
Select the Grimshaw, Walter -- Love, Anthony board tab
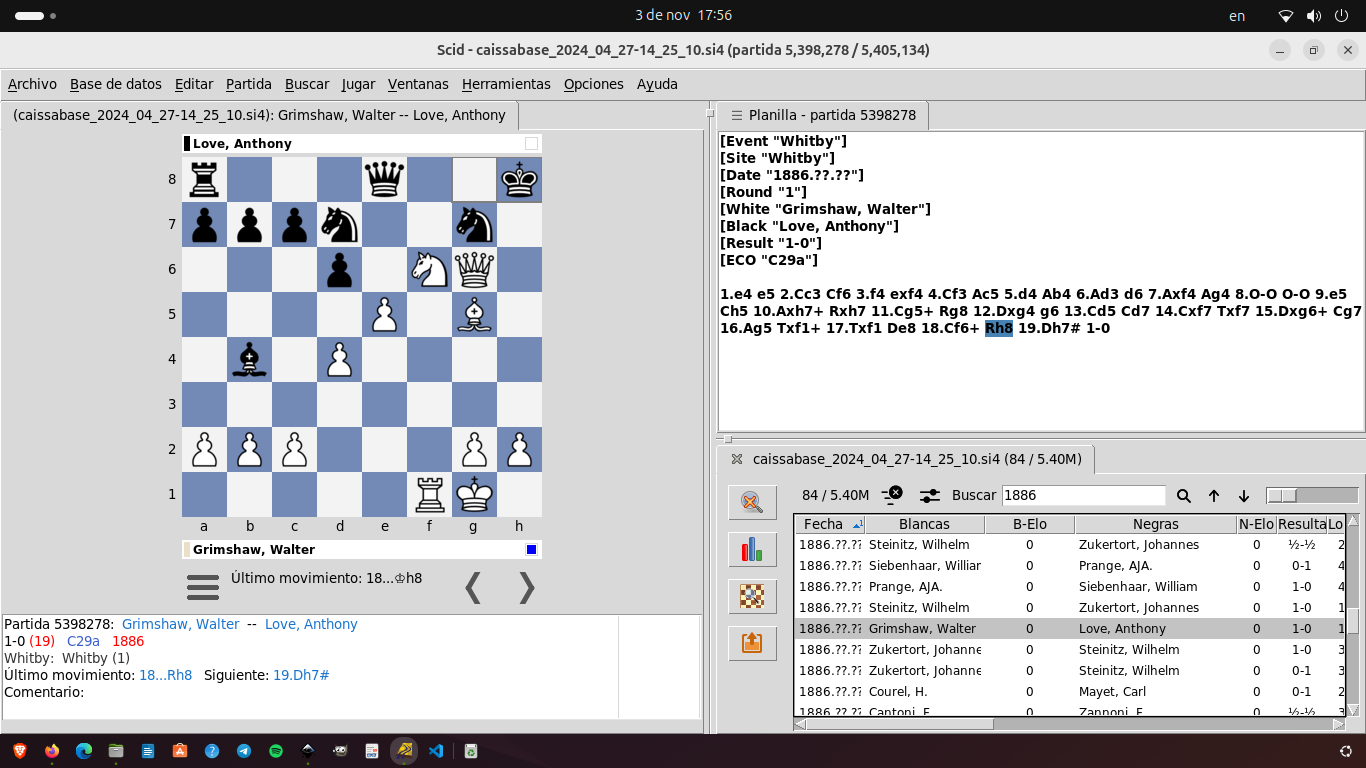click(x=260, y=115)
